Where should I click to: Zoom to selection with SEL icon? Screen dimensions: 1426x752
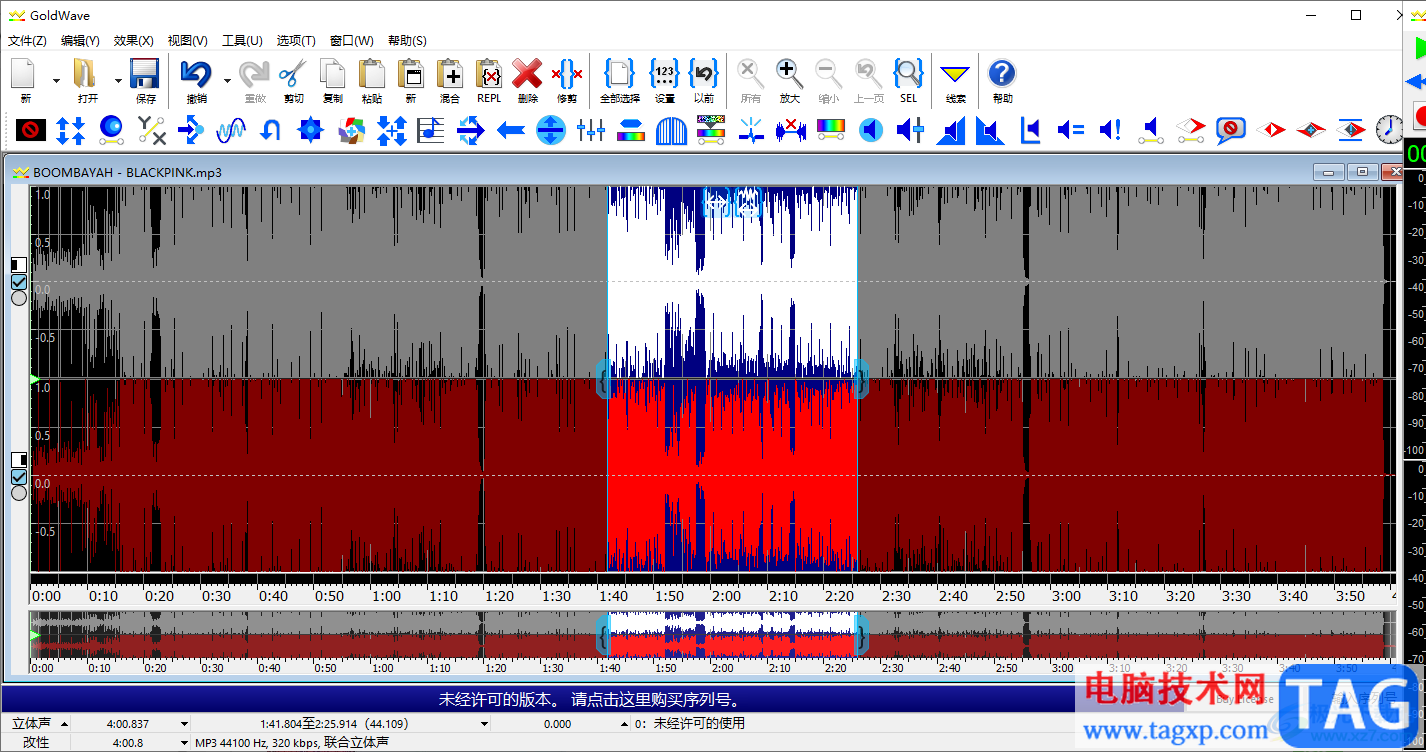pyautogui.click(x=908, y=80)
